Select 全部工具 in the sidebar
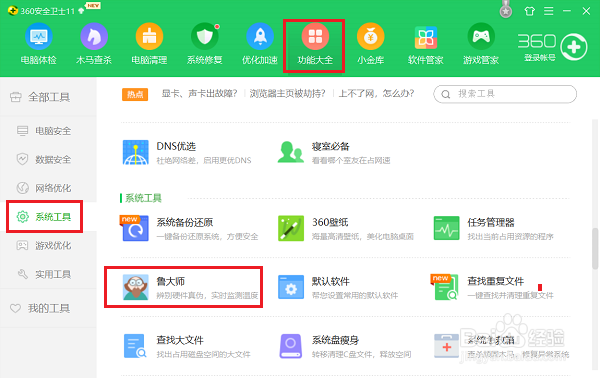Image resolution: width=600 pixels, height=378 pixels. coord(48,97)
